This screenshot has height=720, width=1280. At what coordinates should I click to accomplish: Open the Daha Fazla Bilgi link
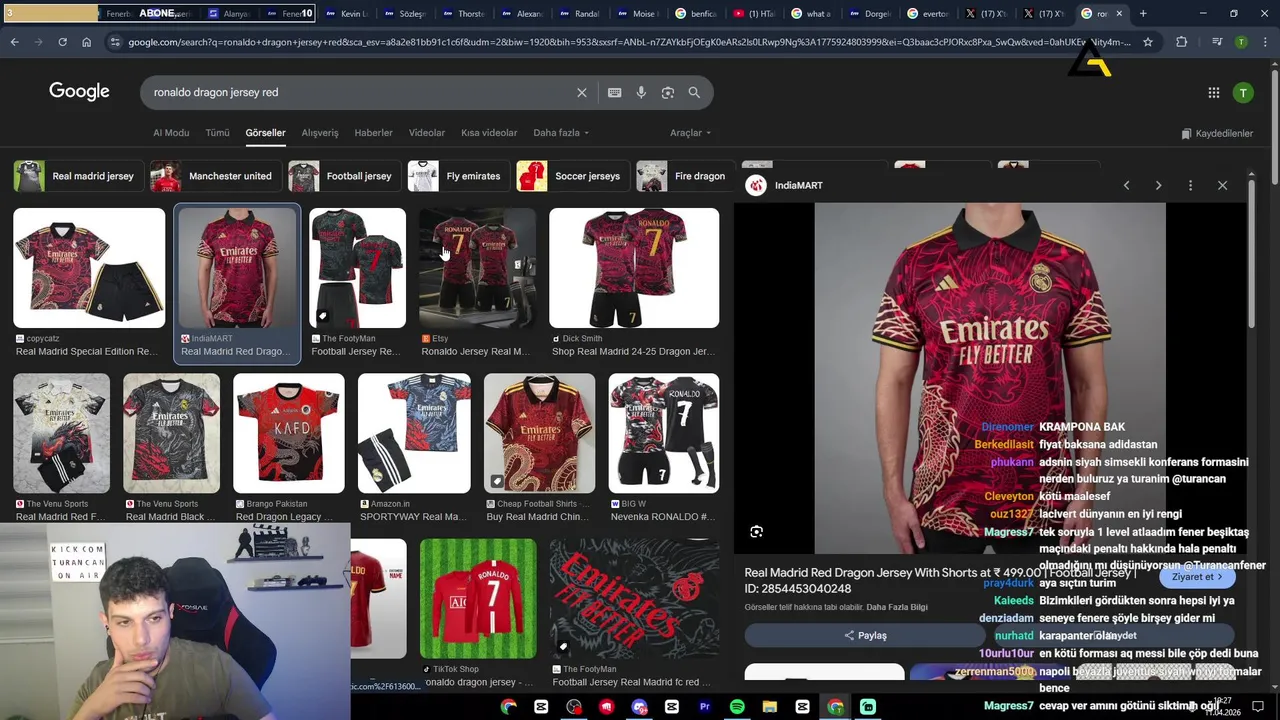coord(897,607)
